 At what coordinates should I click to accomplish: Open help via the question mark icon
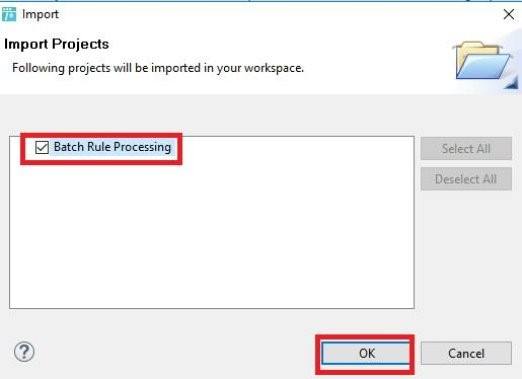click(x=24, y=352)
